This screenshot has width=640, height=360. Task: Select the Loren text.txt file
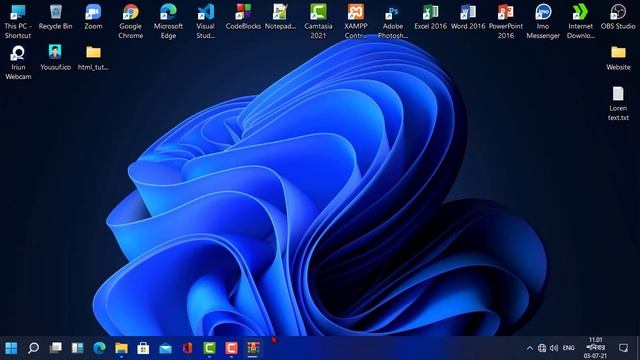coord(618,103)
